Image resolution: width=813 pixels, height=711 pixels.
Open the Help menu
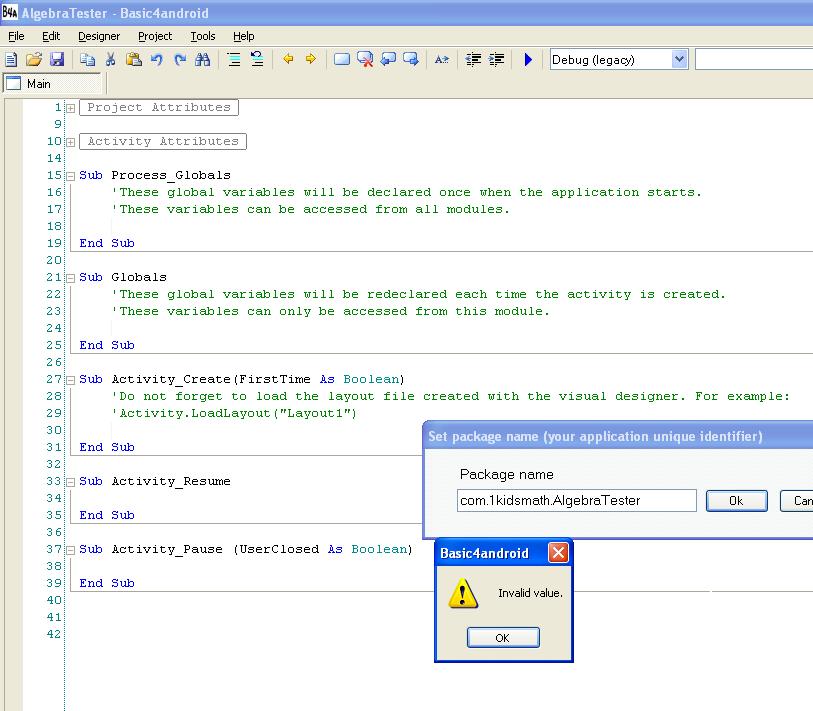point(244,36)
